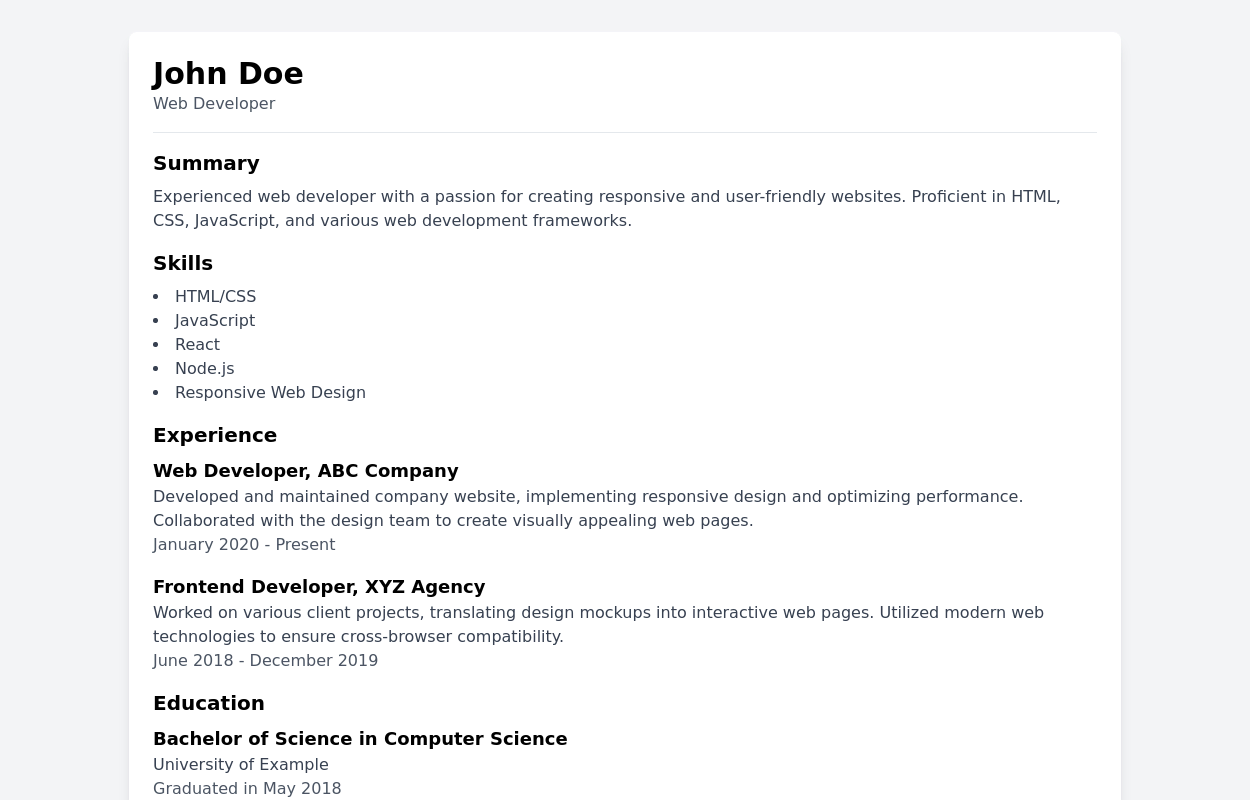The width and height of the screenshot is (1250, 800).
Task: Select the Summary section heading
Action: (x=206, y=163)
